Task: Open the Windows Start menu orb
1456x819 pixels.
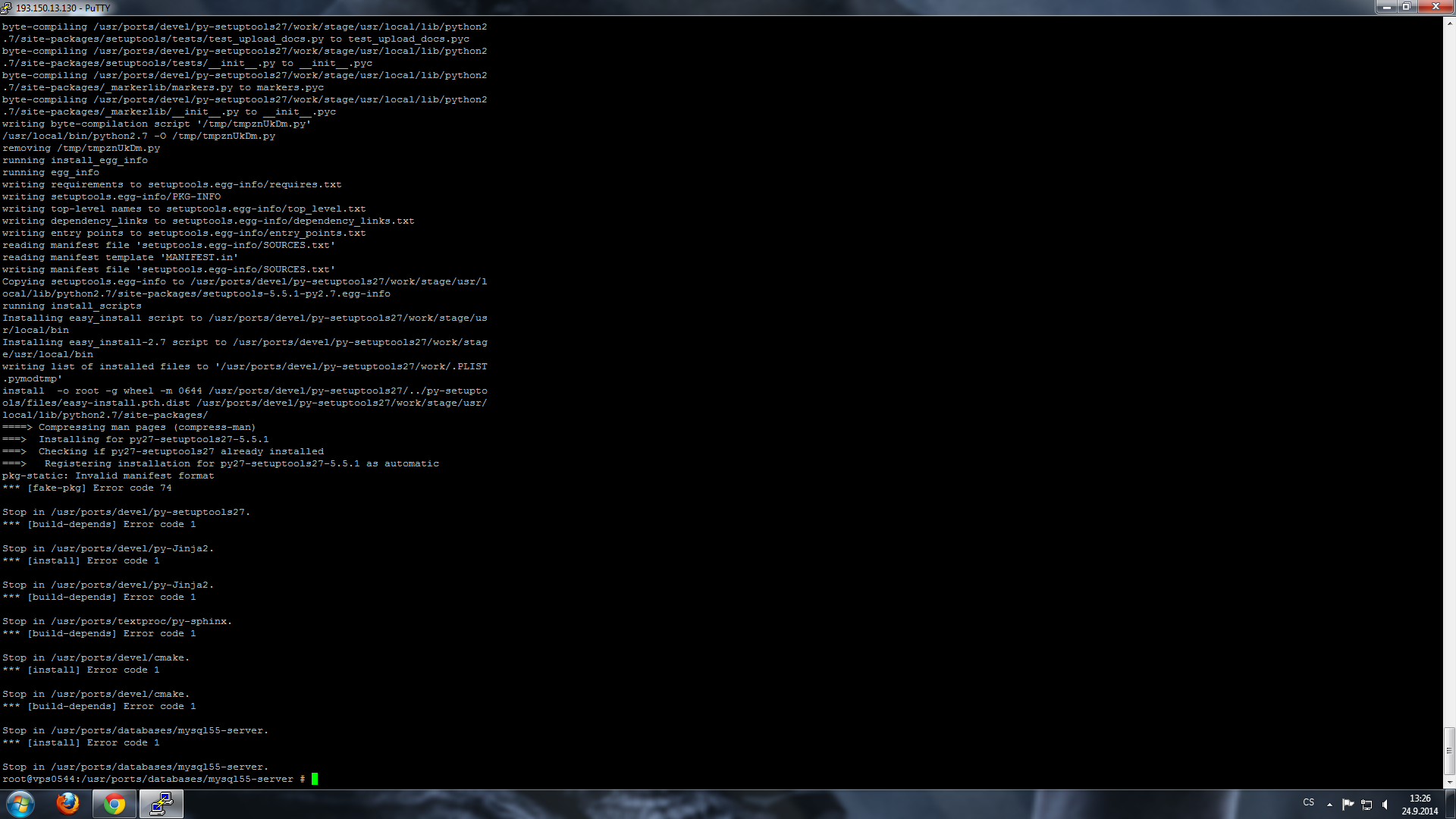Action: (20, 804)
